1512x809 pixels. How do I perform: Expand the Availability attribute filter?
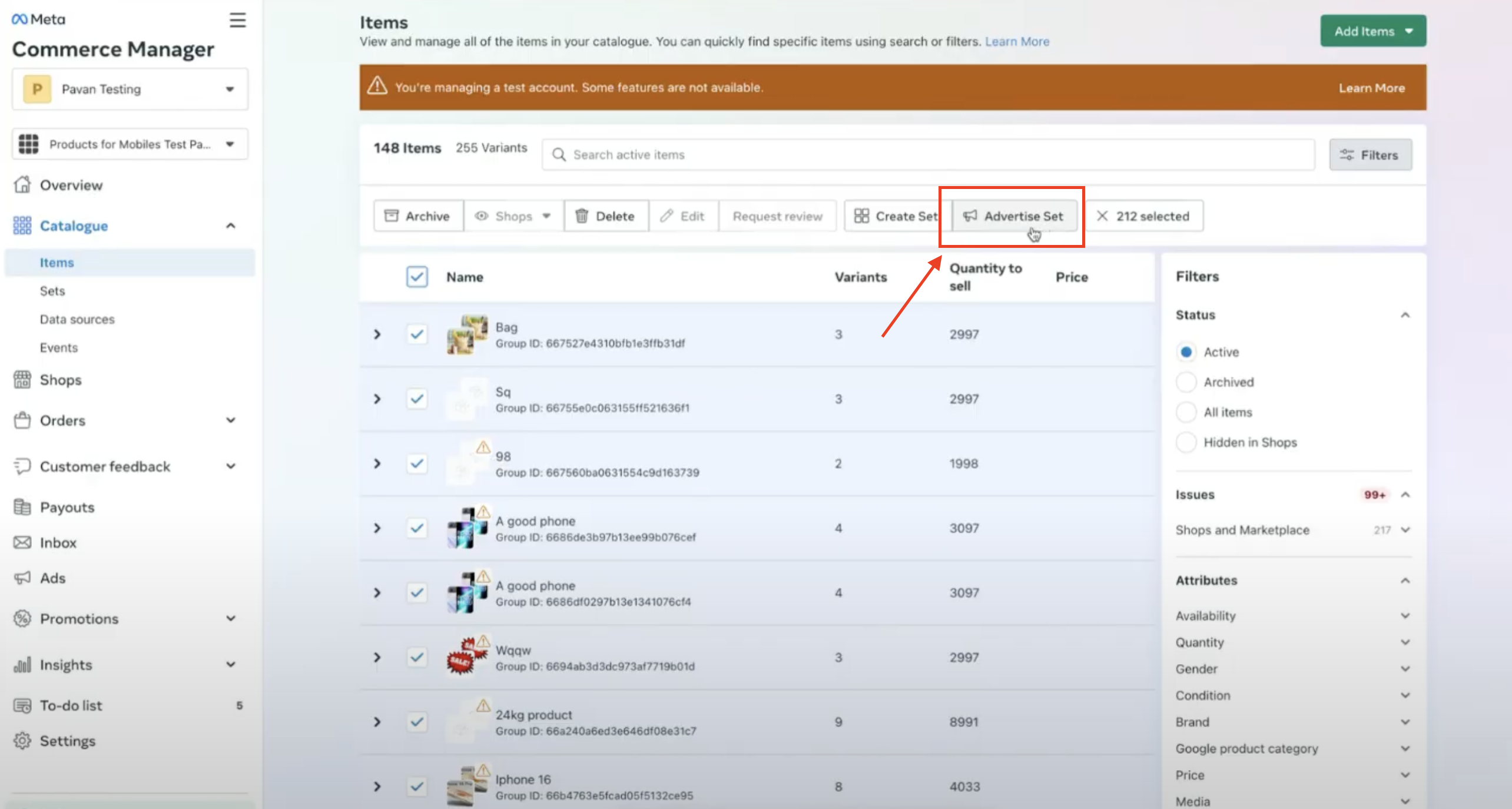(x=1405, y=616)
